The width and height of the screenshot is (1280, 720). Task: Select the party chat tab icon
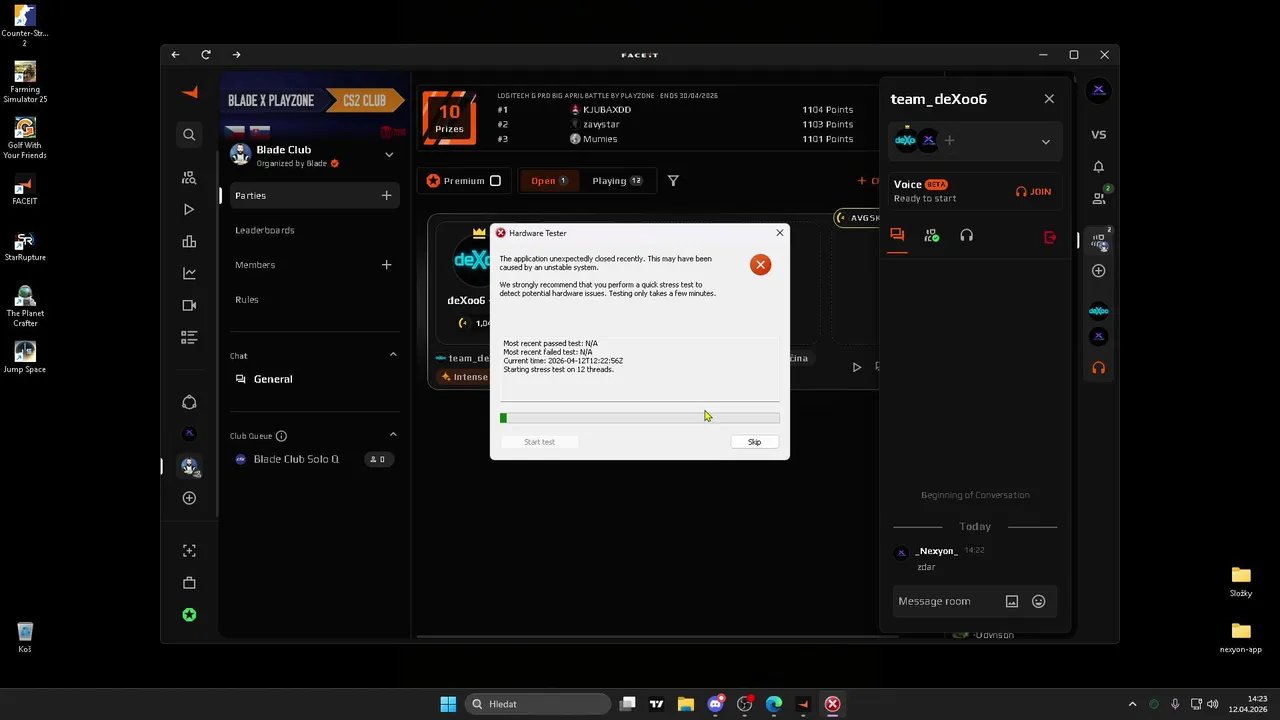click(897, 236)
